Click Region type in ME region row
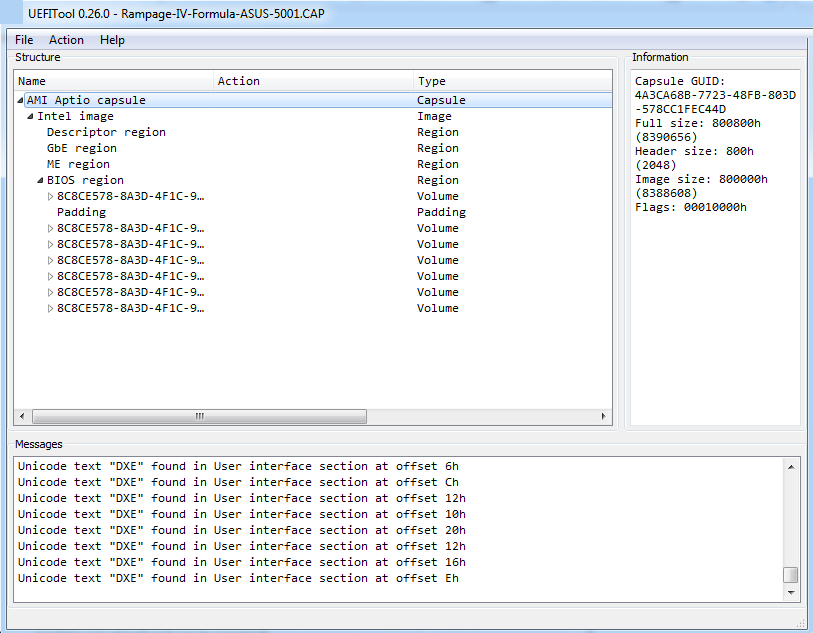 click(438, 164)
